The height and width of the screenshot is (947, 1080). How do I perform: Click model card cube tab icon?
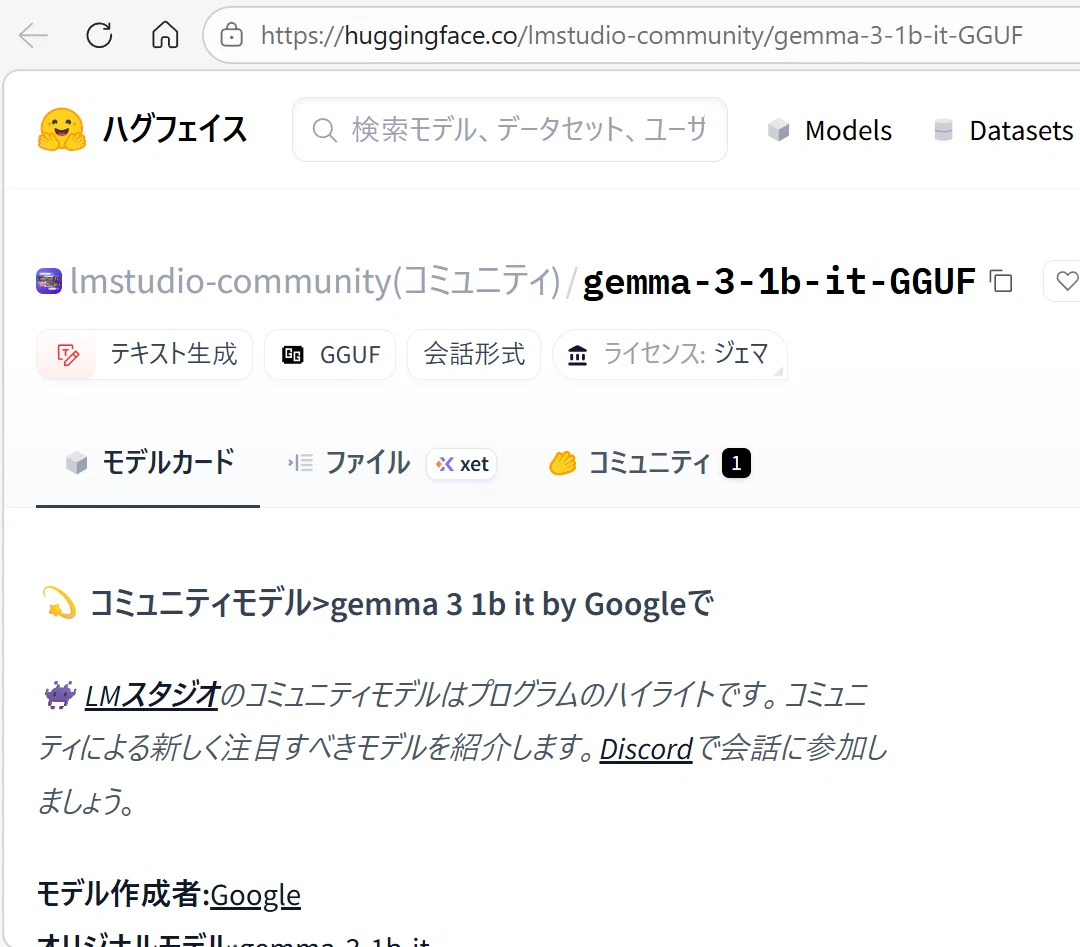point(76,463)
